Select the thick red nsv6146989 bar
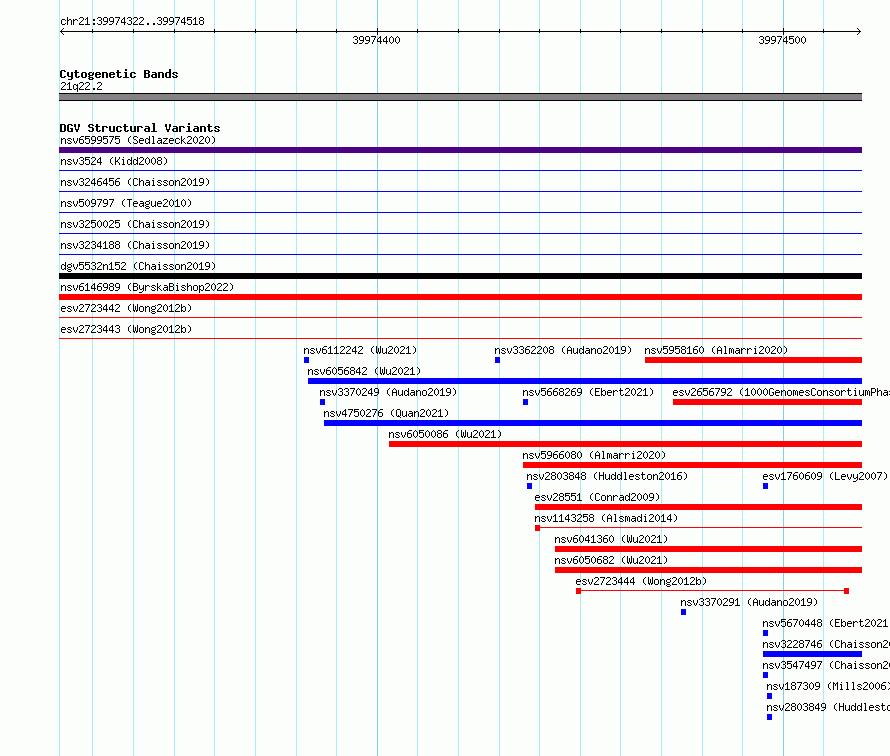 (x=460, y=297)
